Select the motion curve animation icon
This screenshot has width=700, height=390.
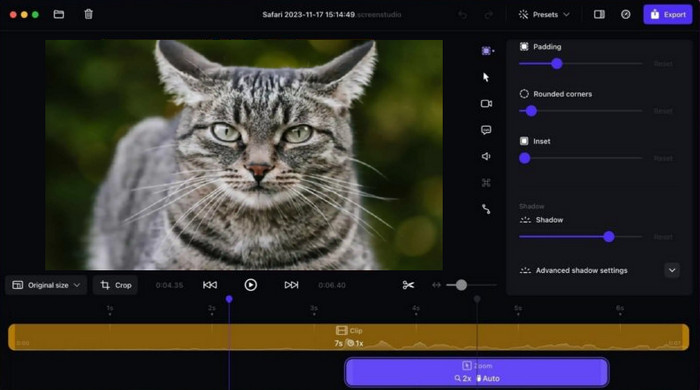coord(486,209)
